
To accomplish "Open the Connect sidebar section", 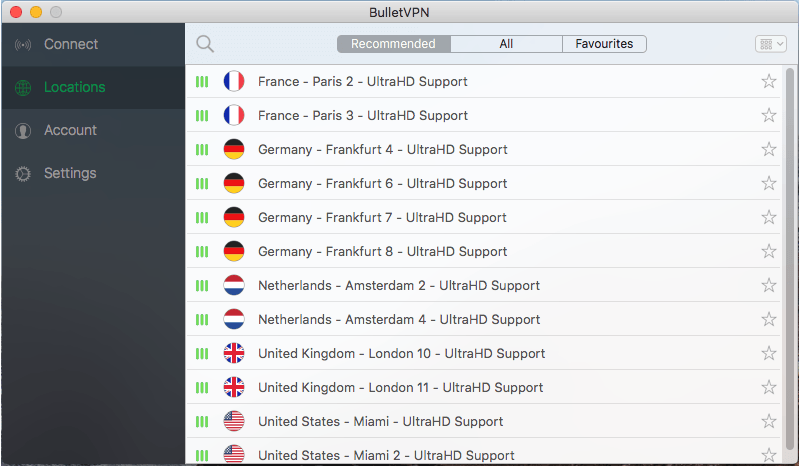I will 70,44.
